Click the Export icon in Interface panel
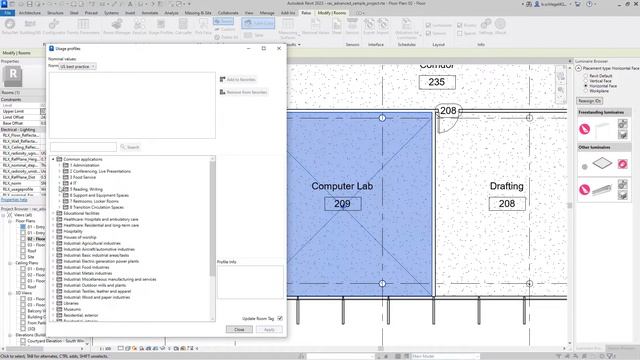This screenshot has height=360, width=640. [369, 24]
